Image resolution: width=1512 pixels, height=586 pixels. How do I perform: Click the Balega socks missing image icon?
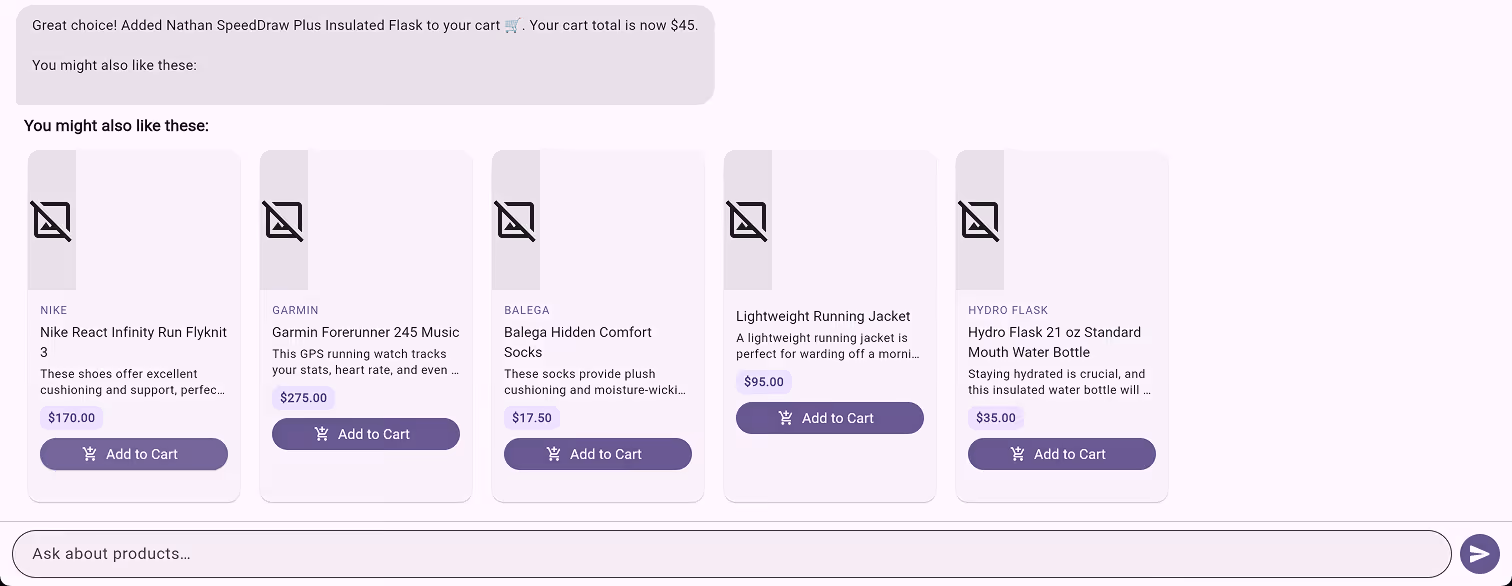pyautogui.click(x=516, y=221)
